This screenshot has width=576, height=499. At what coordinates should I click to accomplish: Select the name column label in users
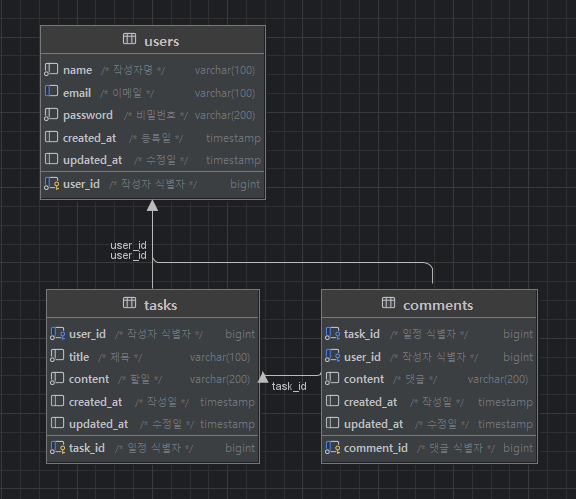point(78,70)
